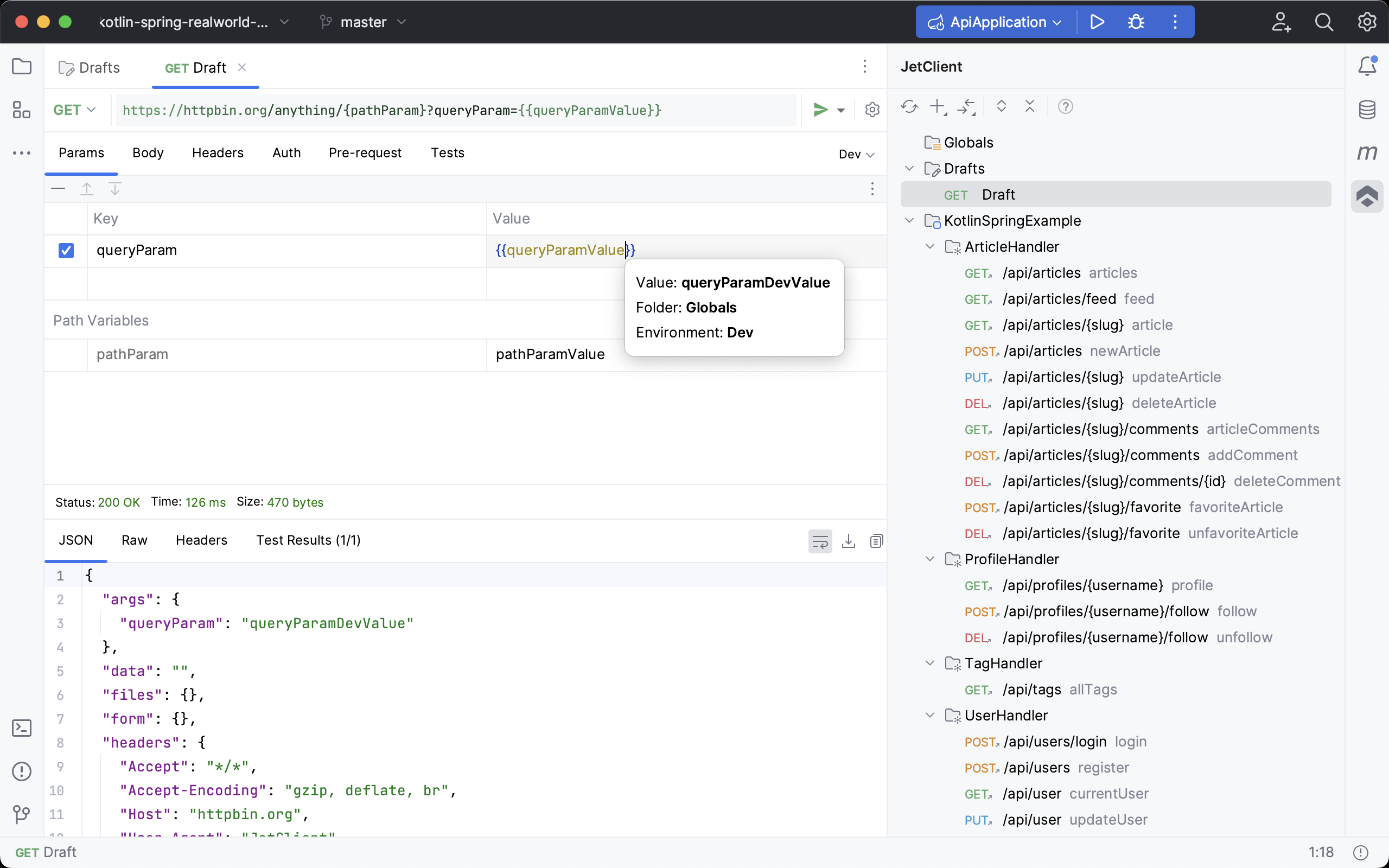Click the collapse all icon in JetClient toolbar
This screenshot has width=1389, height=868.
(x=1030, y=107)
